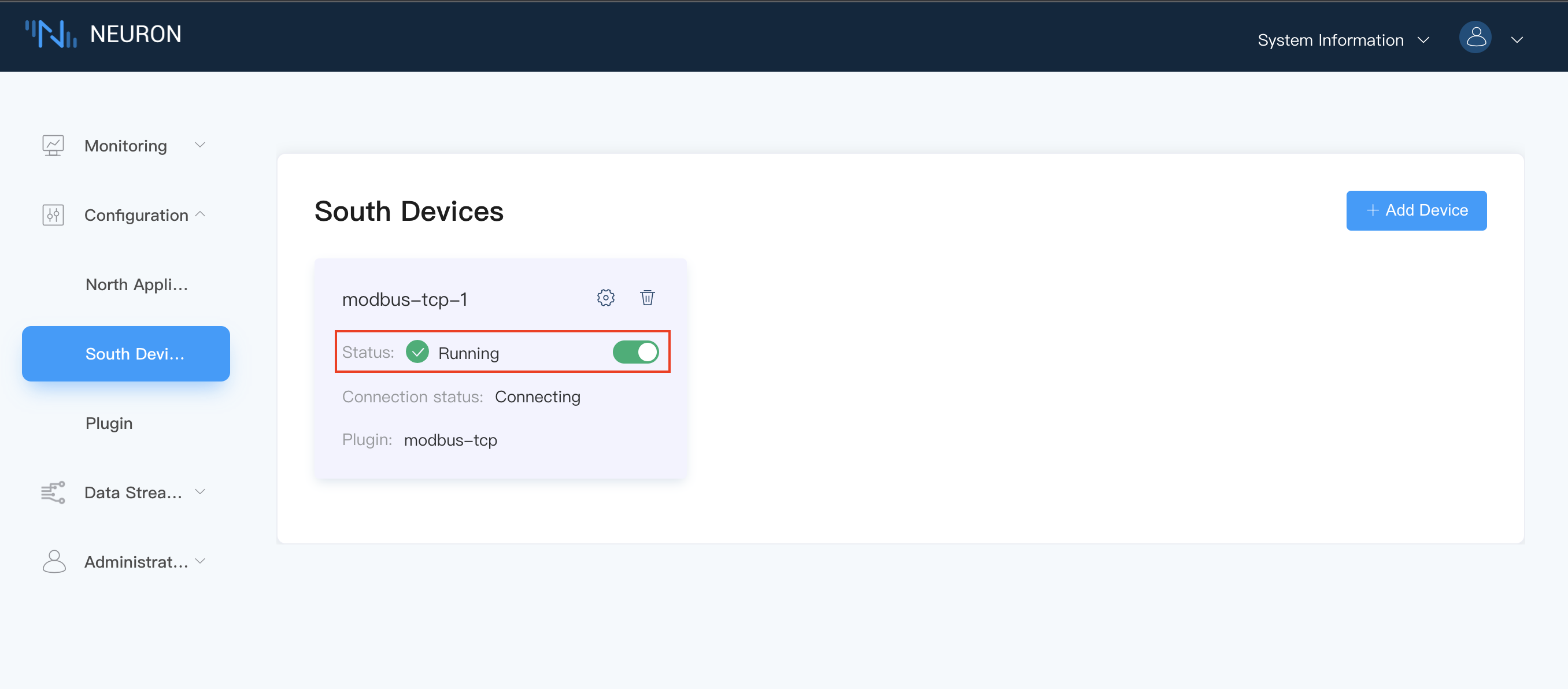This screenshot has height=689, width=1568.
Task: Click the green Running checkmark icon
Action: pyautogui.click(x=417, y=352)
